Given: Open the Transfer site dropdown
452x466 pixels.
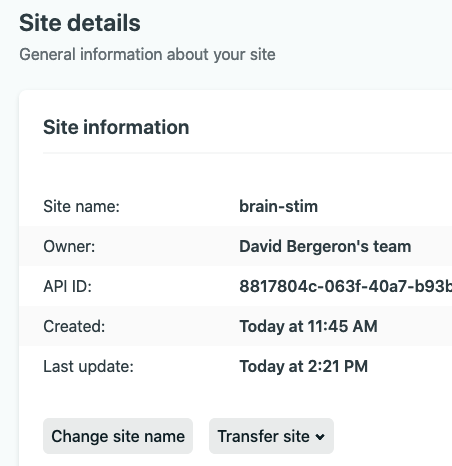Looking at the screenshot, I should [x=271, y=436].
